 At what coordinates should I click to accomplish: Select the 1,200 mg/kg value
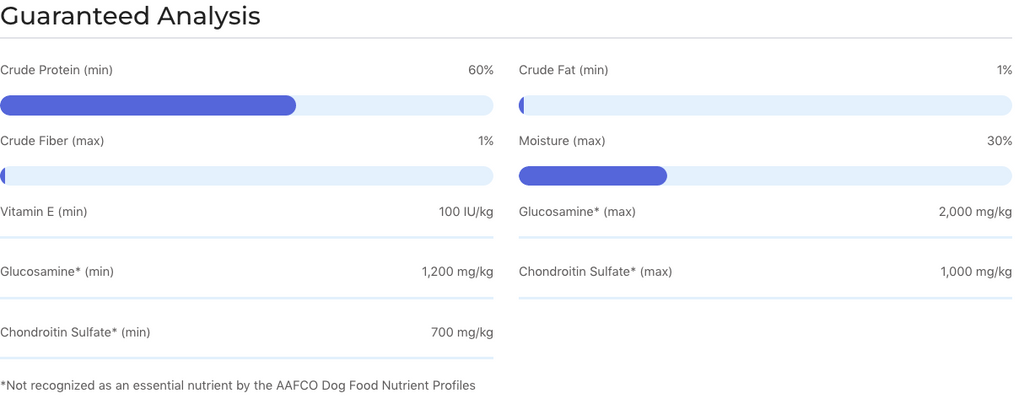pos(457,272)
